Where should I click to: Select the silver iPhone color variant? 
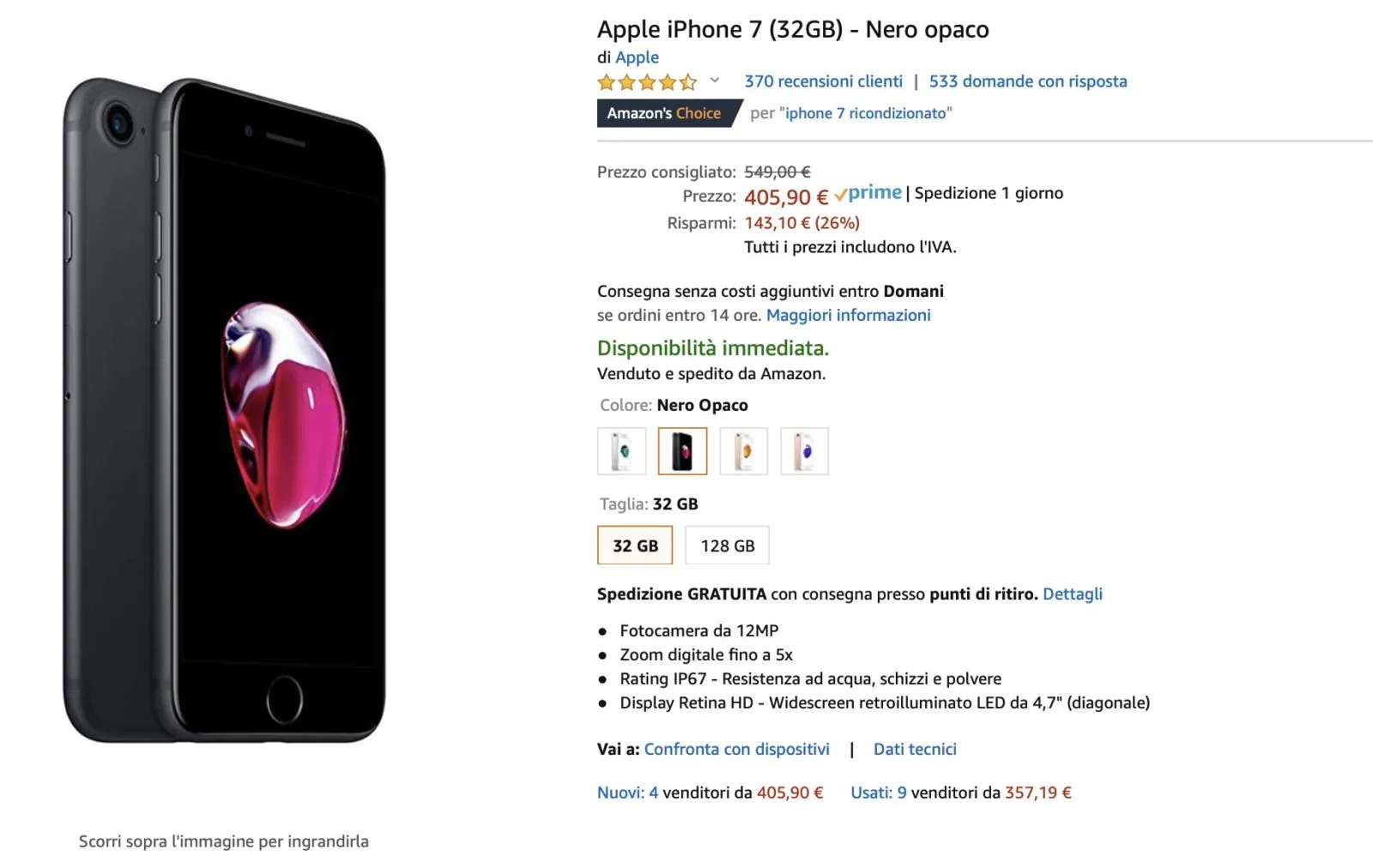point(621,450)
